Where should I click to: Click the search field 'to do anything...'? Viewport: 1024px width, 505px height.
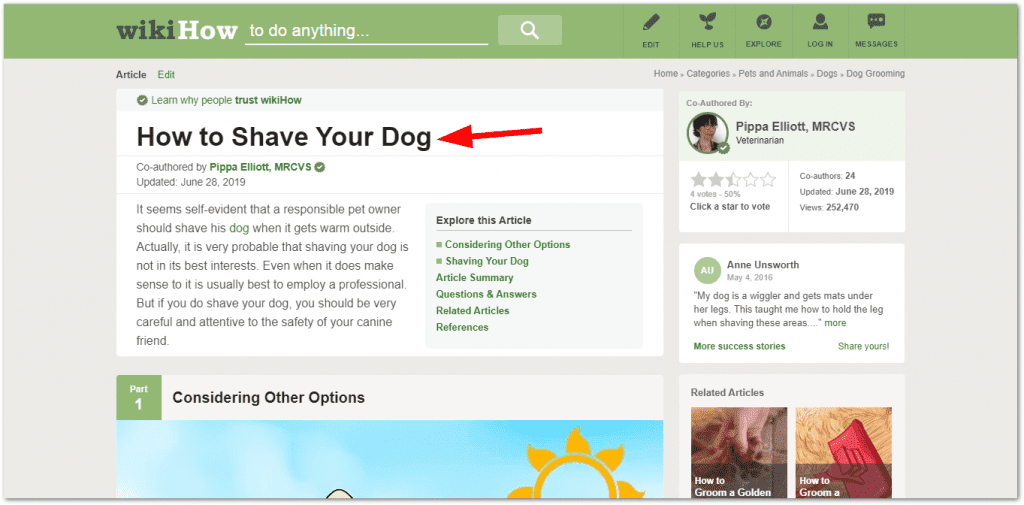point(366,31)
